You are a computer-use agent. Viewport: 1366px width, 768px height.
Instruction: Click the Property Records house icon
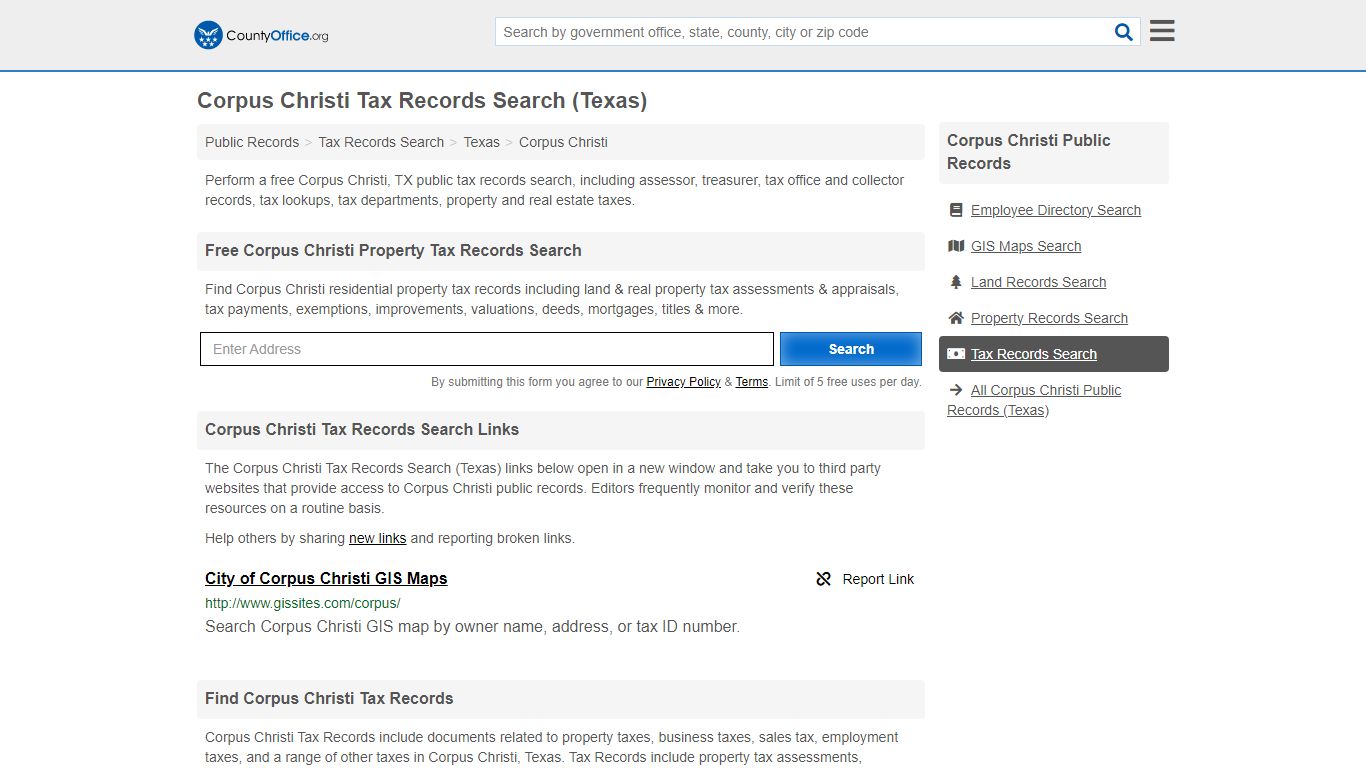(956, 318)
